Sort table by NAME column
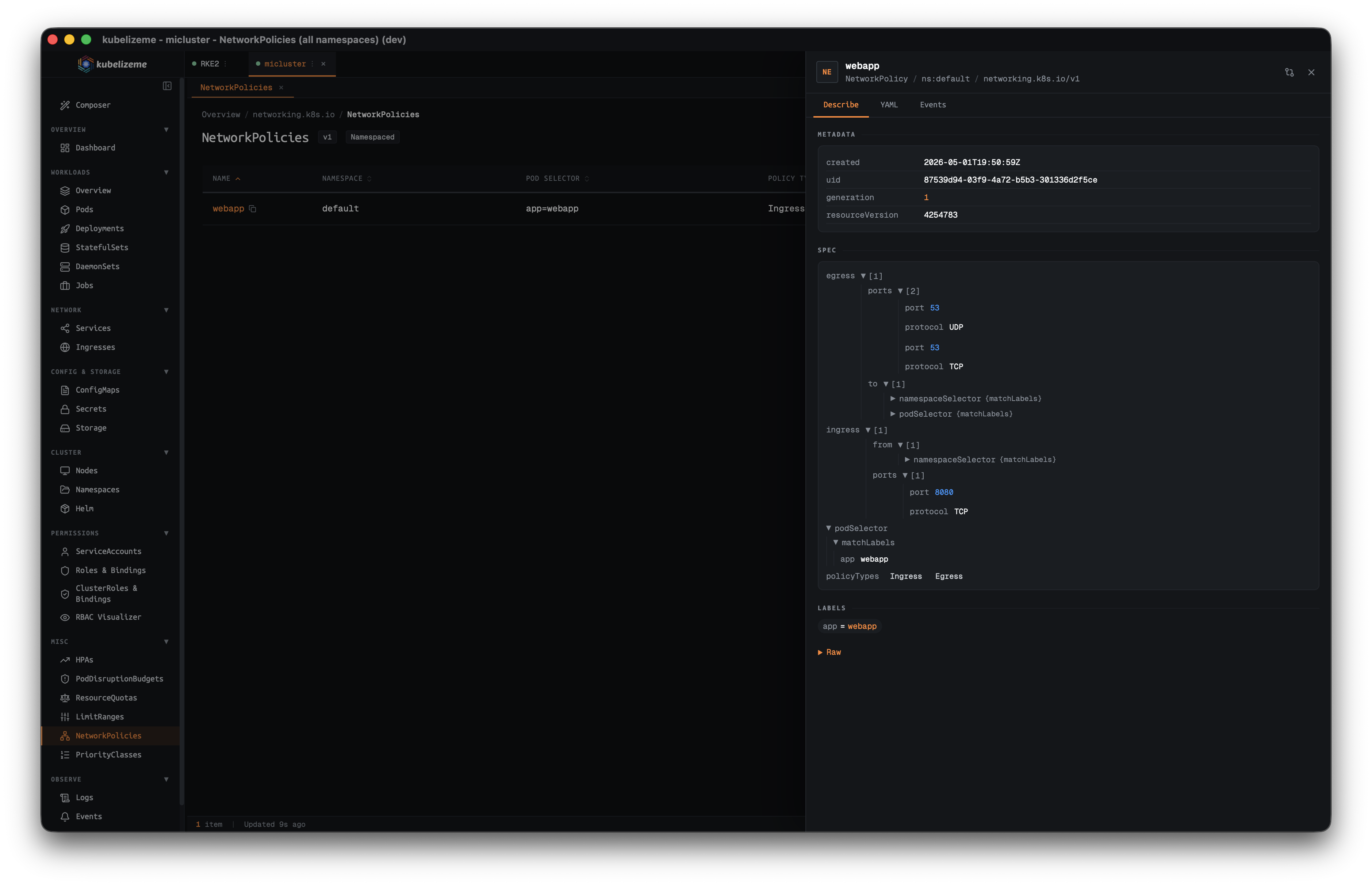The image size is (1372, 886). pyautogui.click(x=226, y=178)
